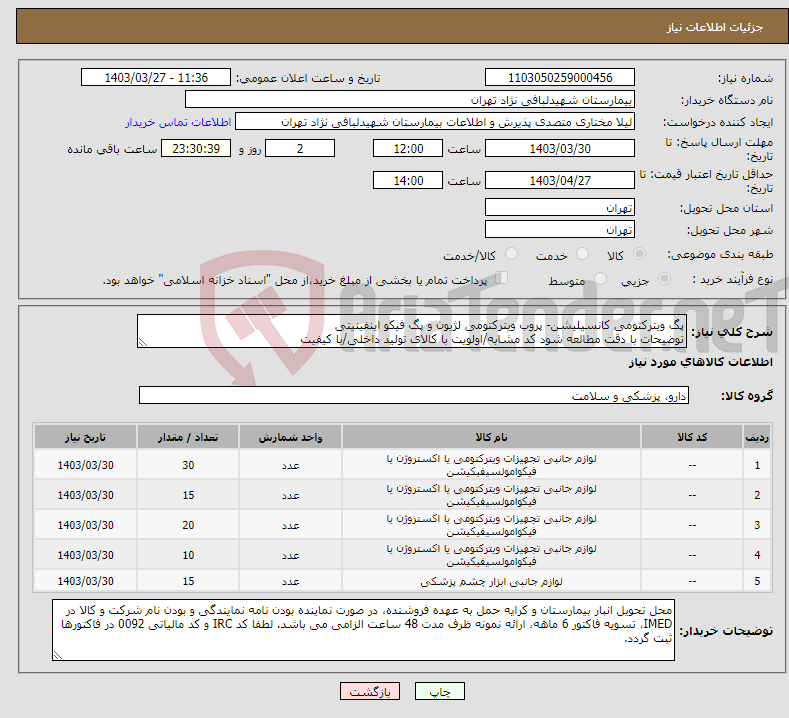Image resolution: width=789 pixels, height=718 pixels.
Task: Click the goods group field دارو، پزشکی و سلامت
Action: (414, 395)
